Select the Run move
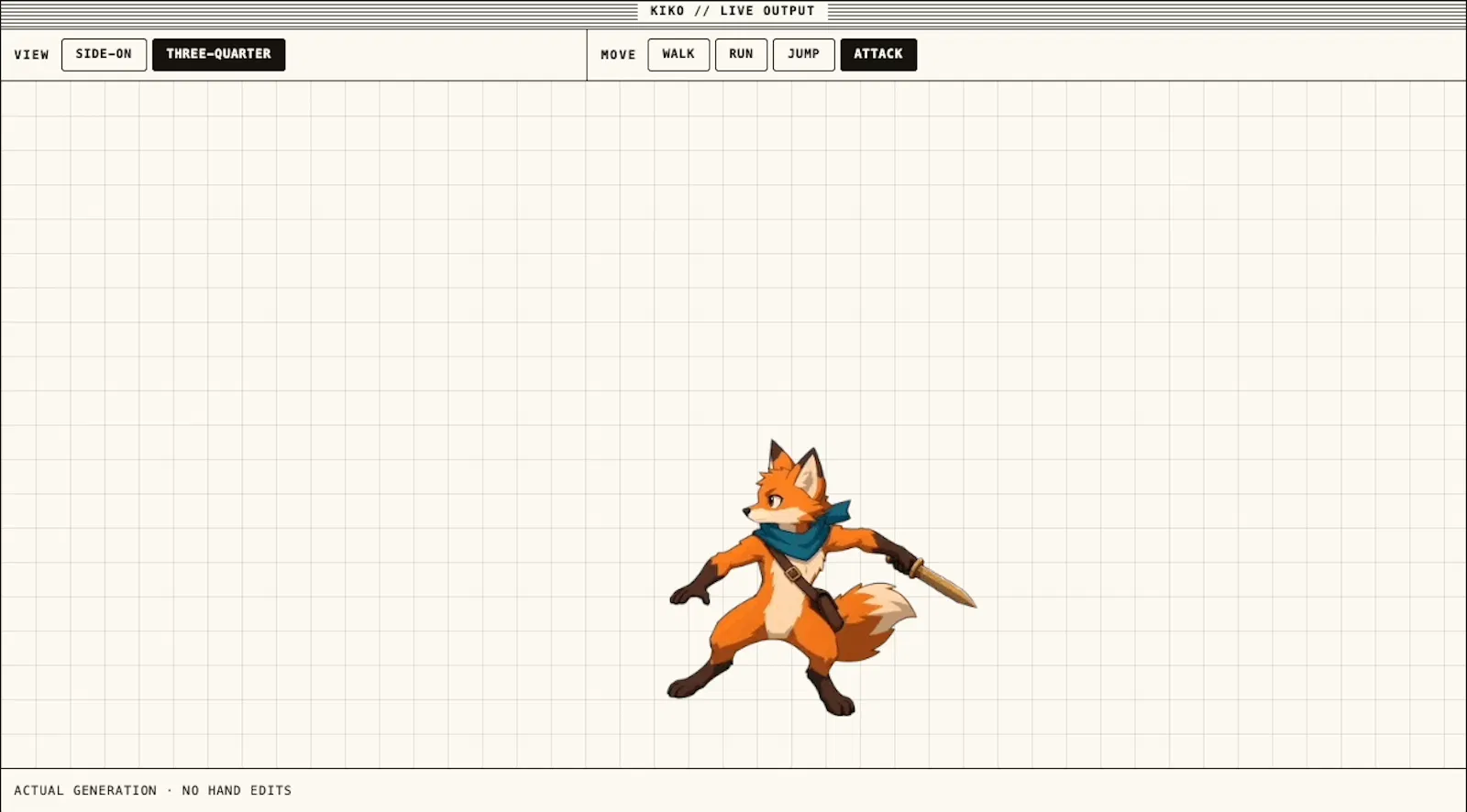 click(741, 54)
